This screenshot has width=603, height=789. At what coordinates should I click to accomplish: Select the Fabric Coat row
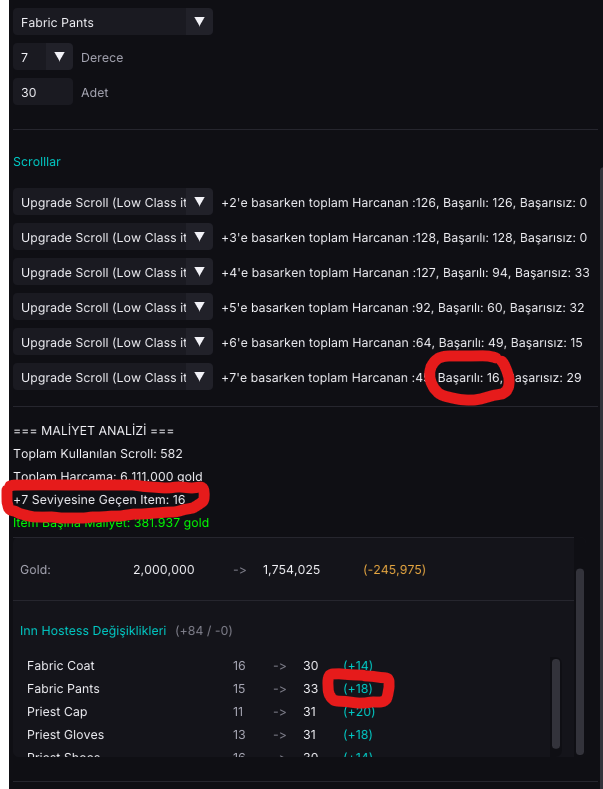click(x=200, y=665)
